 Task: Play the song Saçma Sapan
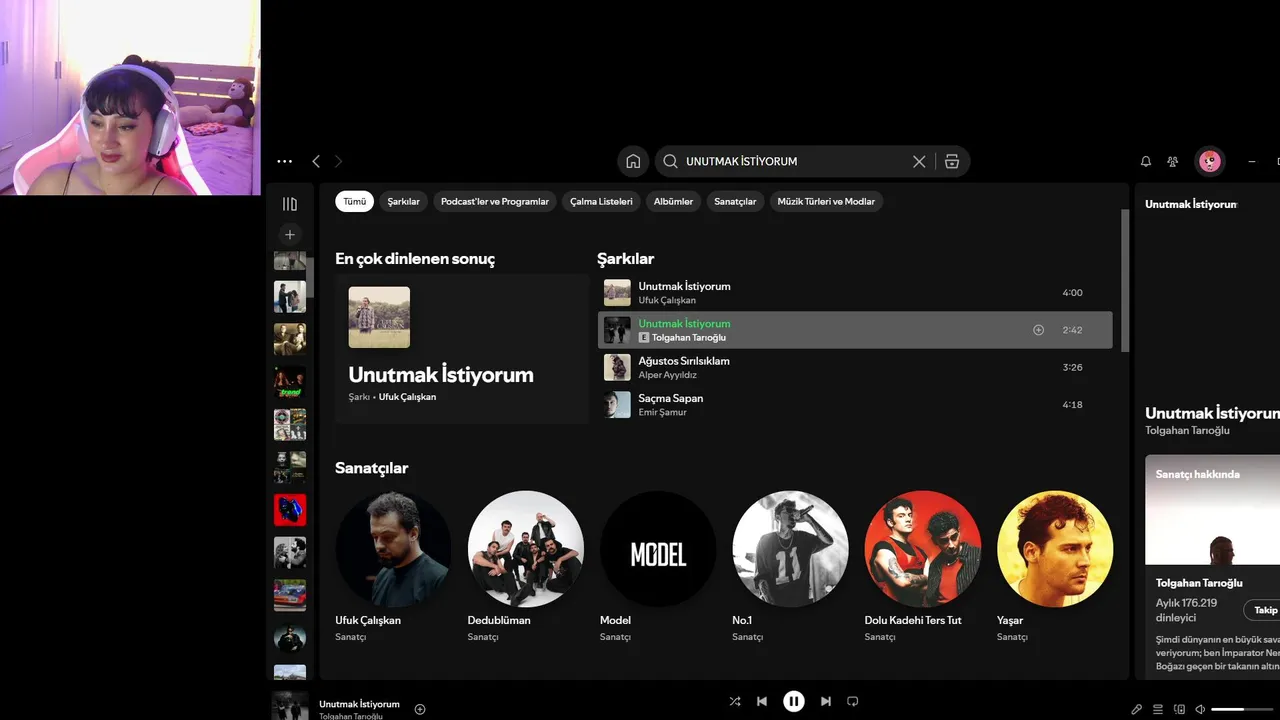[x=855, y=404]
